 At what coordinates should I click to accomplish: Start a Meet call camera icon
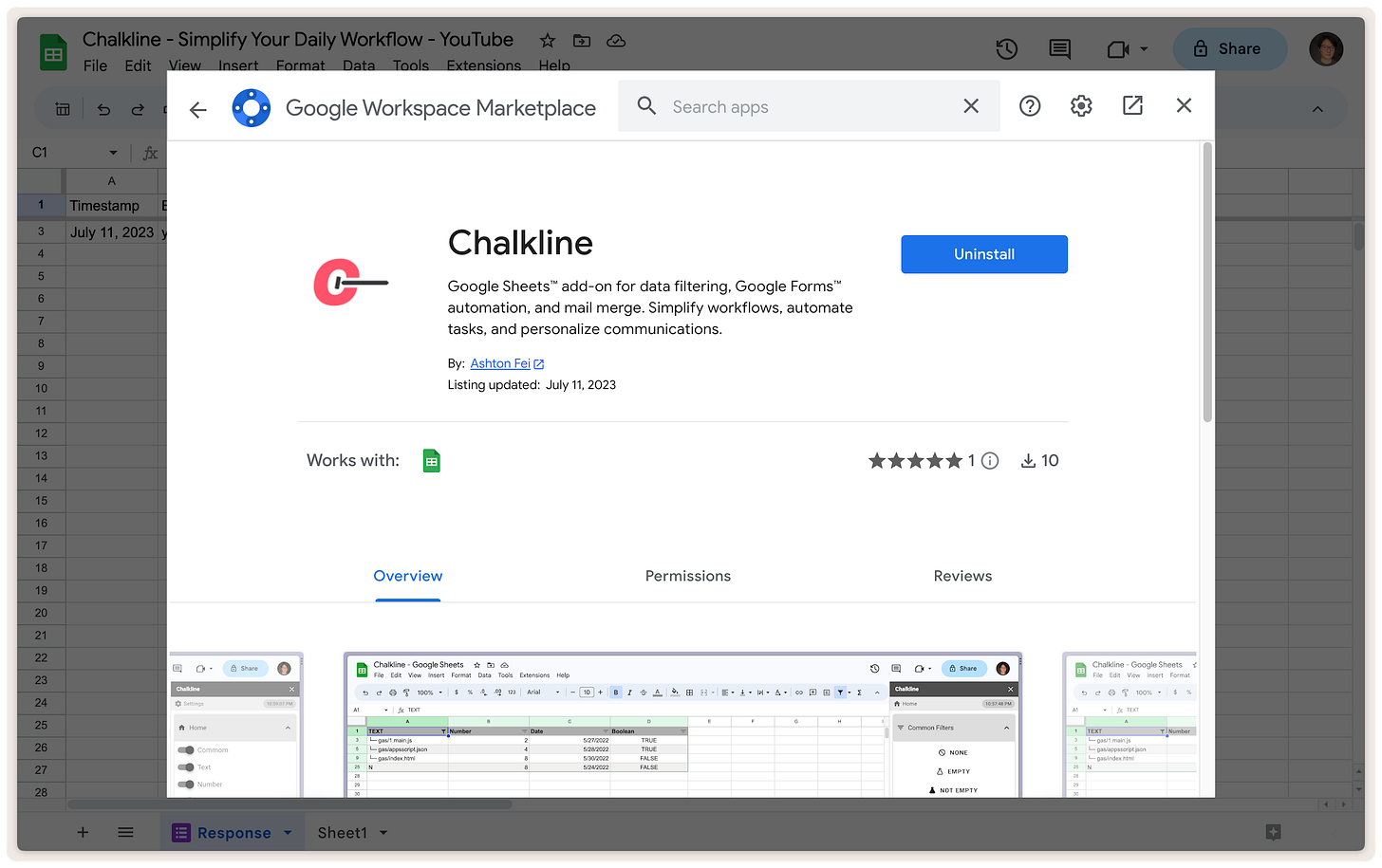pos(1118,49)
